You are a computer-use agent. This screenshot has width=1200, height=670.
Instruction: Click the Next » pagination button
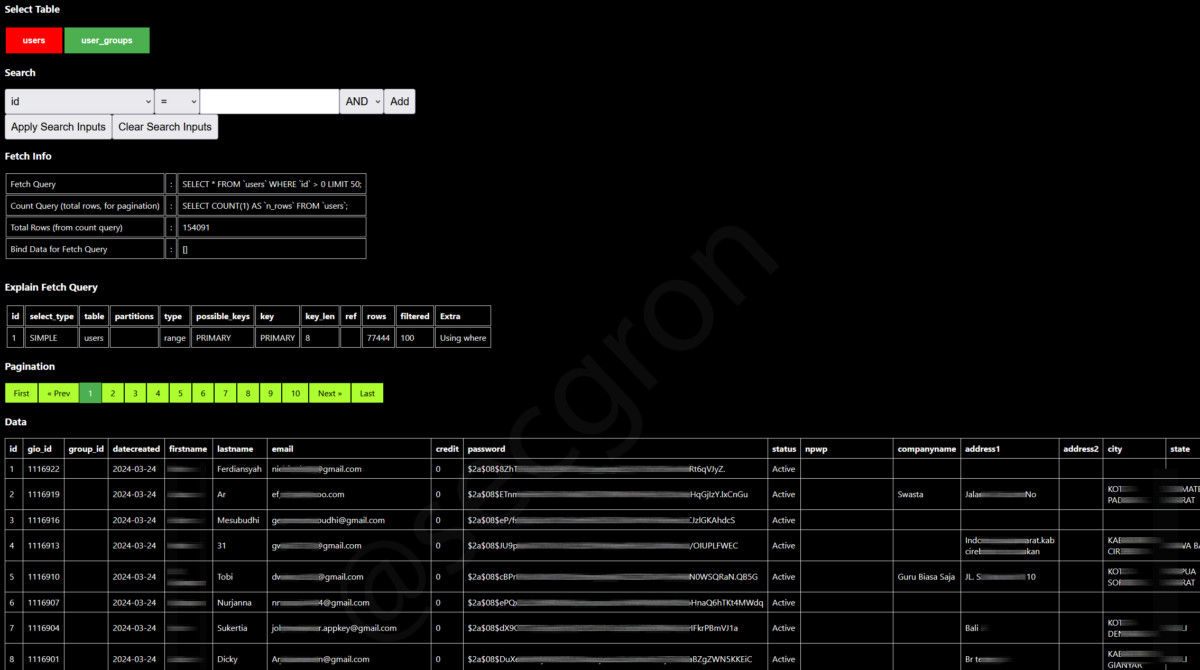coord(330,393)
